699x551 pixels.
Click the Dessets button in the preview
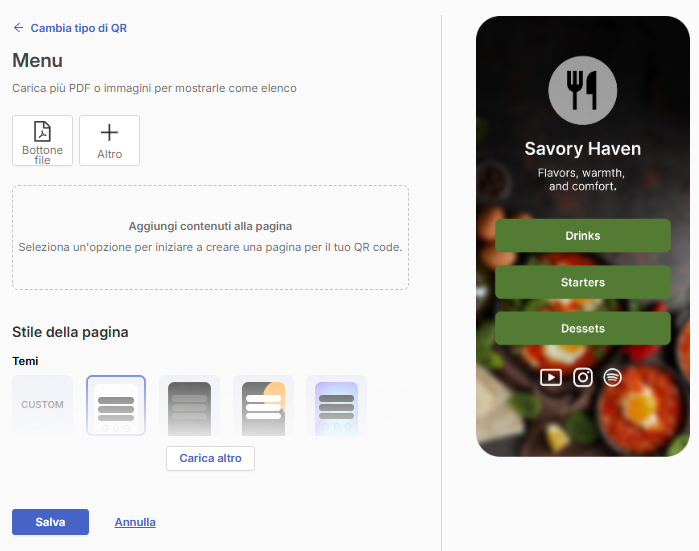point(583,329)
